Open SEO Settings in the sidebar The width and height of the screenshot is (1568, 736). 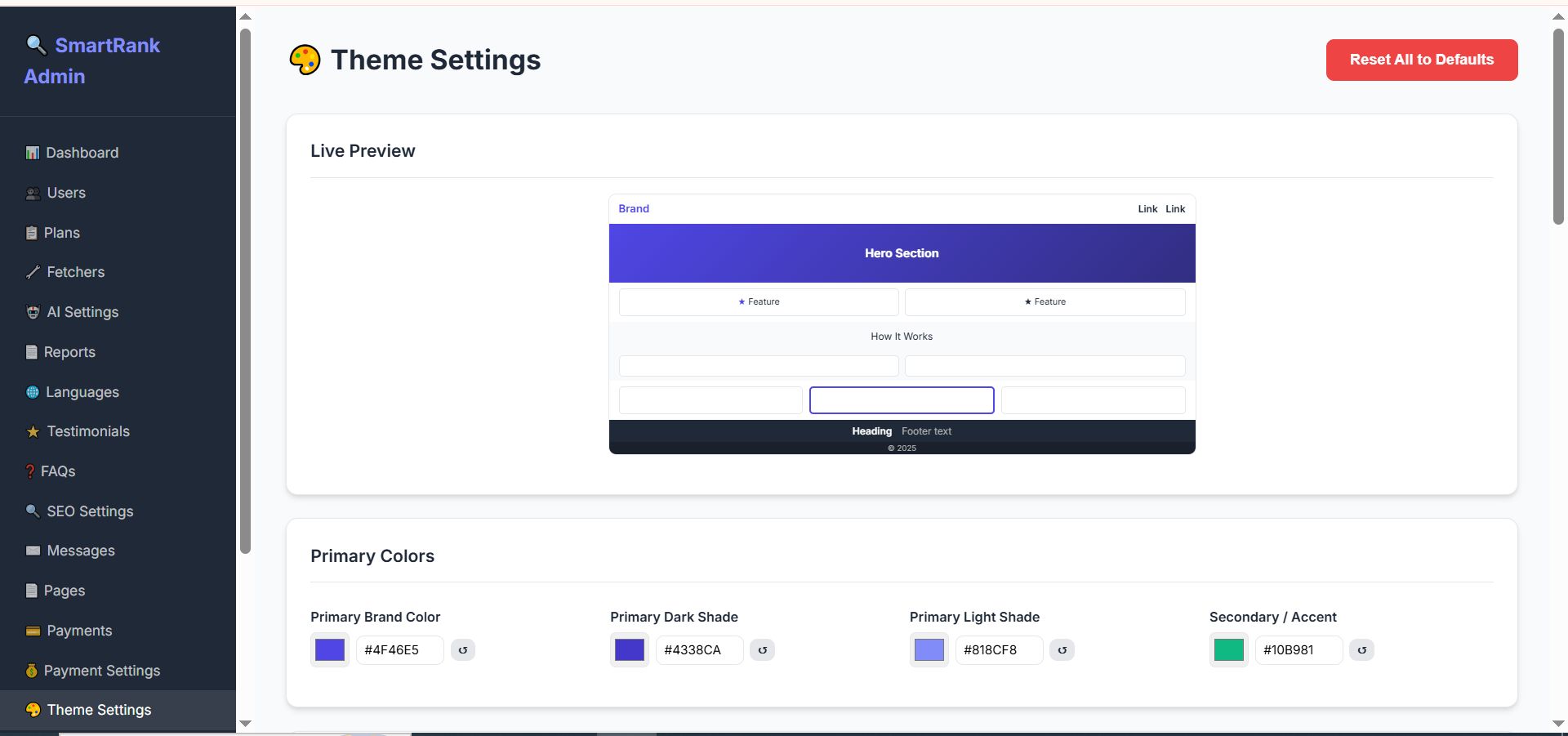[x=90, y=511]
